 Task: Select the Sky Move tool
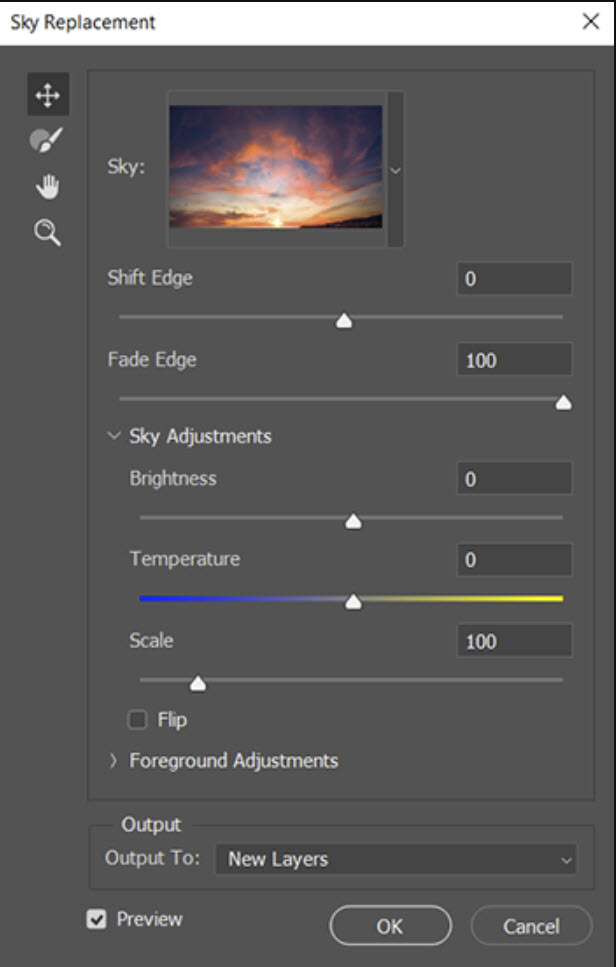click(x=48, y=95)
